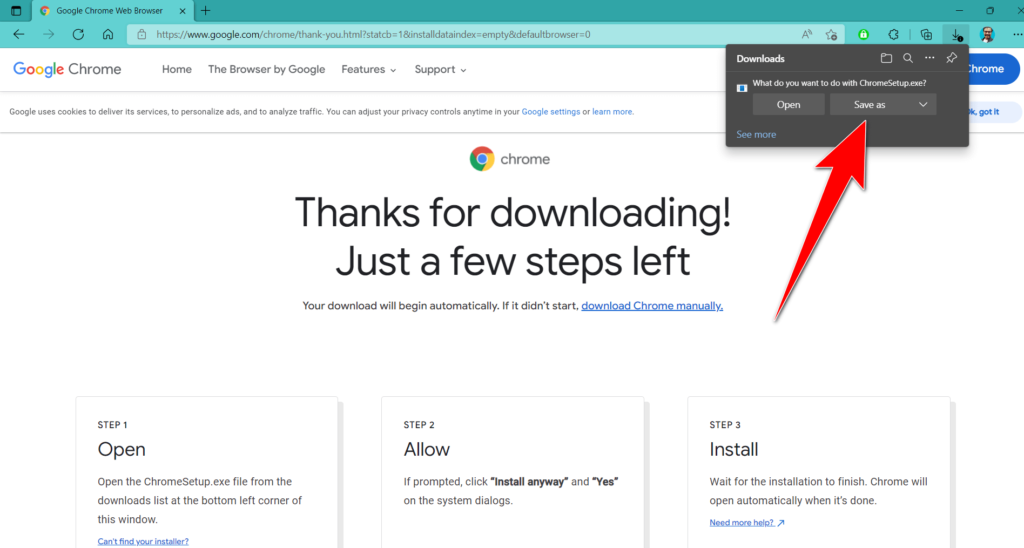
Task: Open the tab actions menu icon
Action: click(16, 10)
